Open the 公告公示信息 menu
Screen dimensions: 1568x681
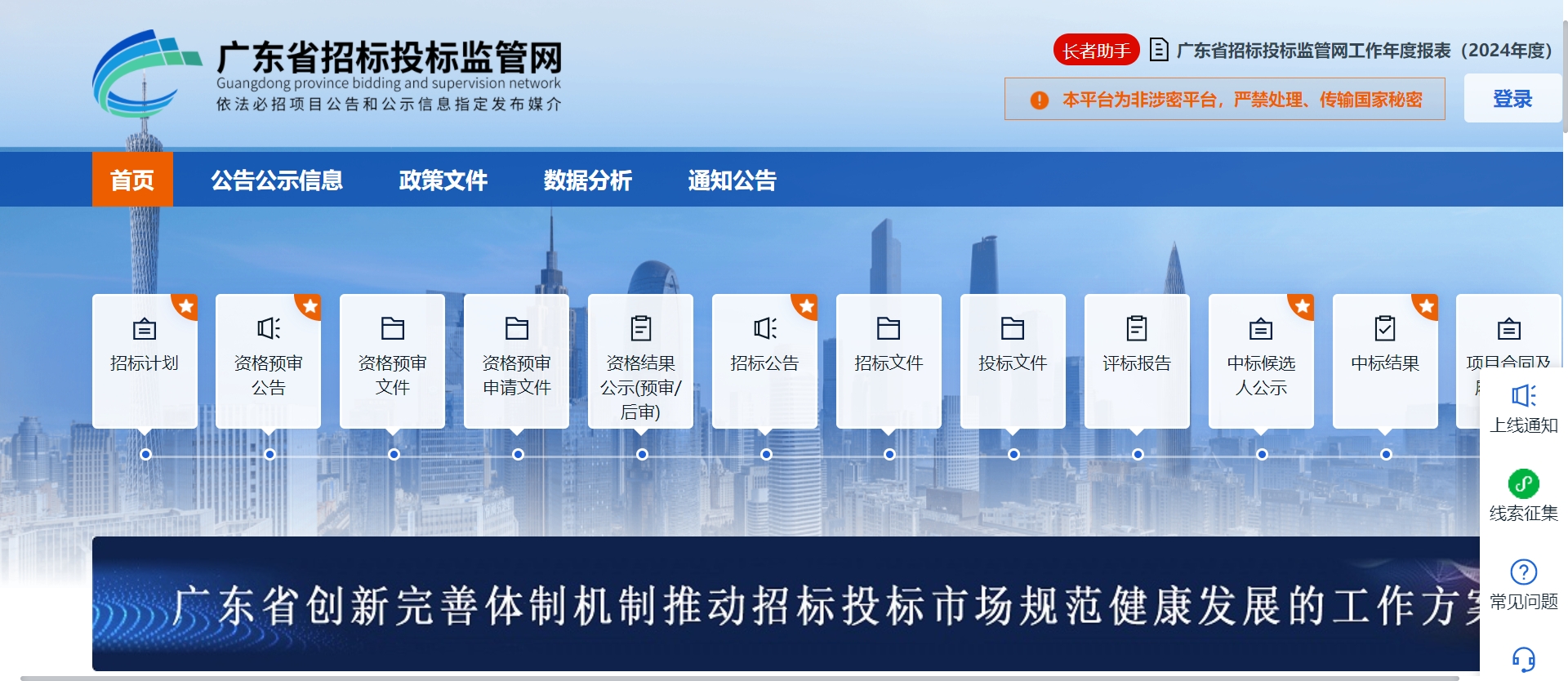[x=277, y=180]
